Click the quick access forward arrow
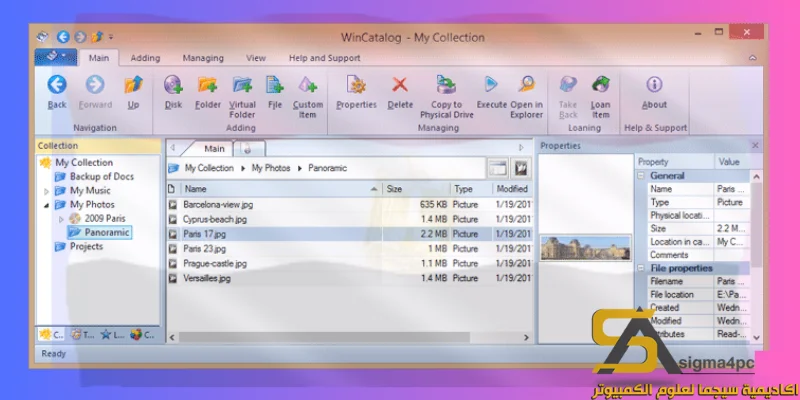Image resolution: width=800 pixels, height=400 pixels. click(80, 37)
